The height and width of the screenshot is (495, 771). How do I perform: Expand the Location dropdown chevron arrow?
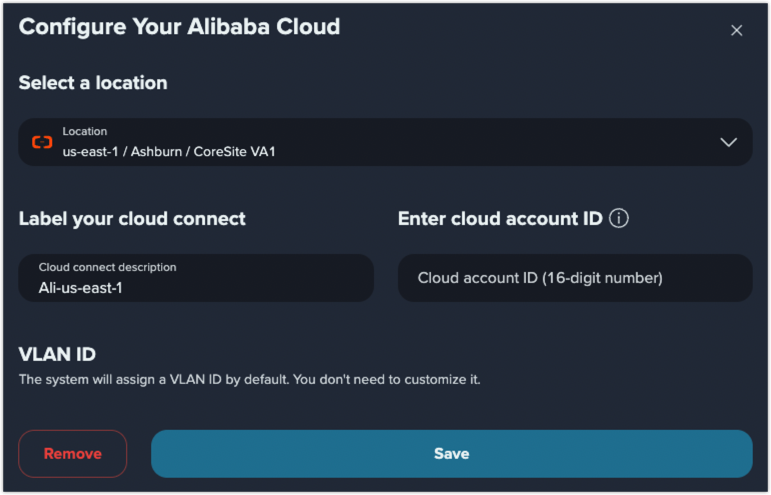pos(728,142)
